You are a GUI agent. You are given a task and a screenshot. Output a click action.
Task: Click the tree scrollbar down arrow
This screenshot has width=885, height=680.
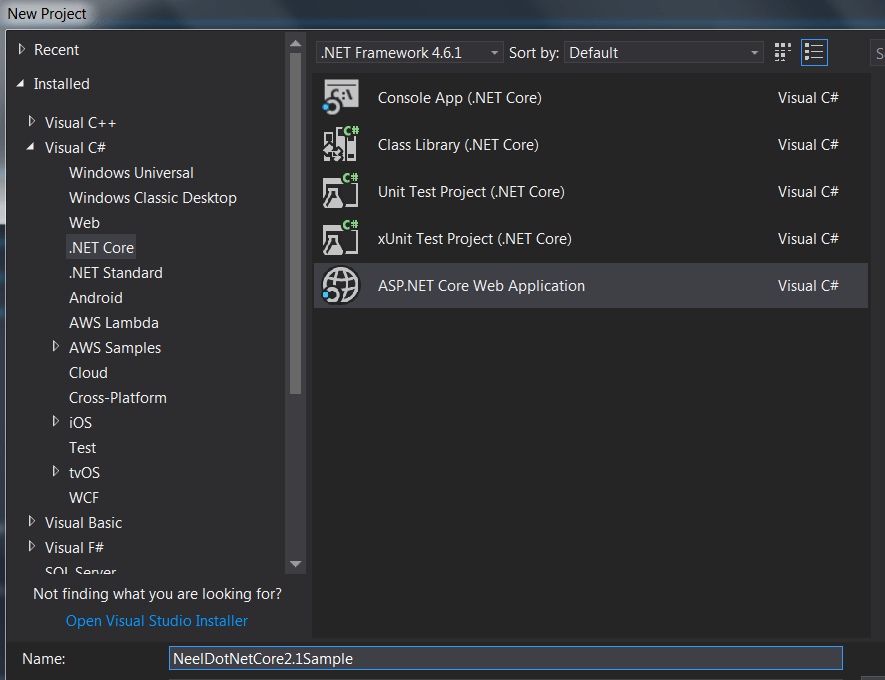[295, 564]
